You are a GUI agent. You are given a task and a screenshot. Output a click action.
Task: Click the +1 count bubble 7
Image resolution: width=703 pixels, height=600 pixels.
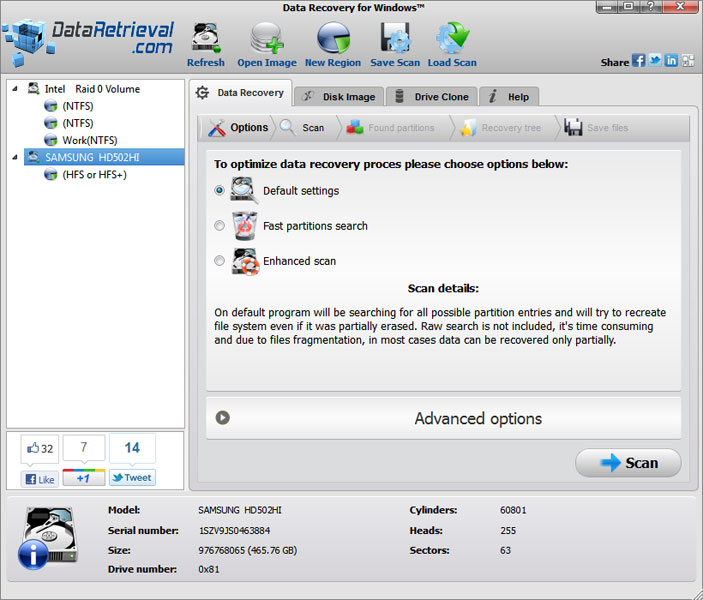(84, 447)
